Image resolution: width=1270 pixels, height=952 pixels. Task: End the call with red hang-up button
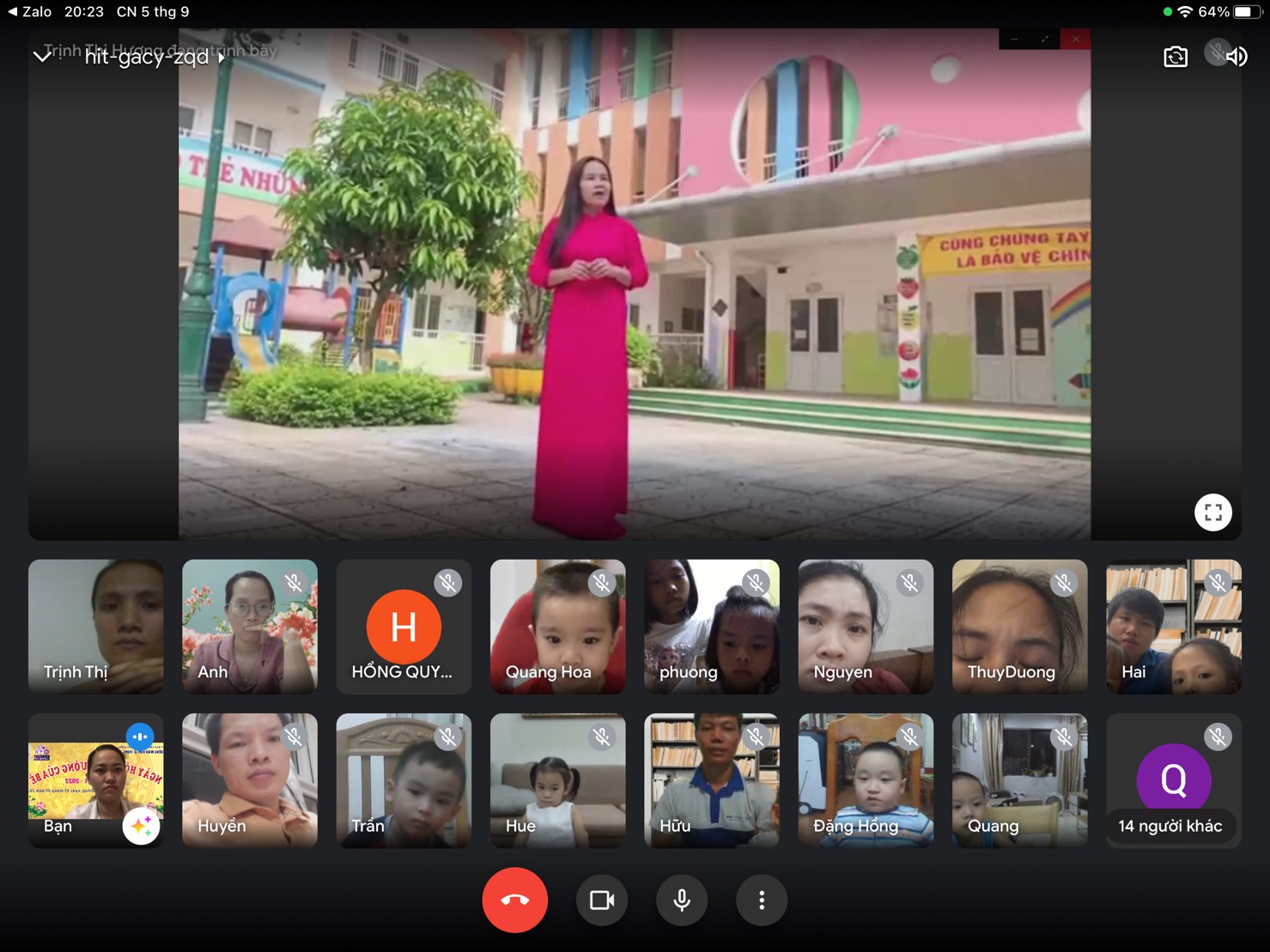point(514,900)
